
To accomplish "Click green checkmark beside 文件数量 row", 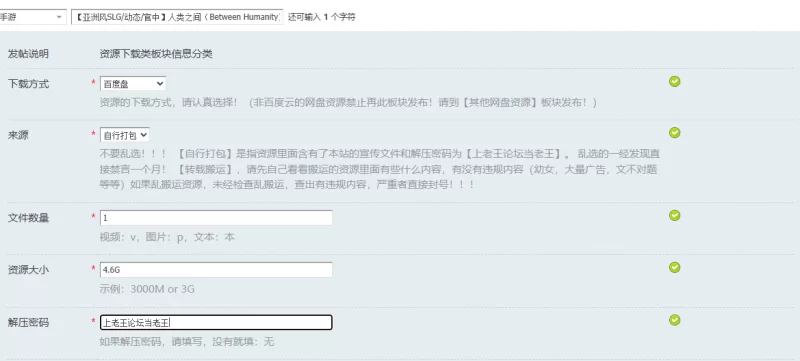I will click(674, 215).
